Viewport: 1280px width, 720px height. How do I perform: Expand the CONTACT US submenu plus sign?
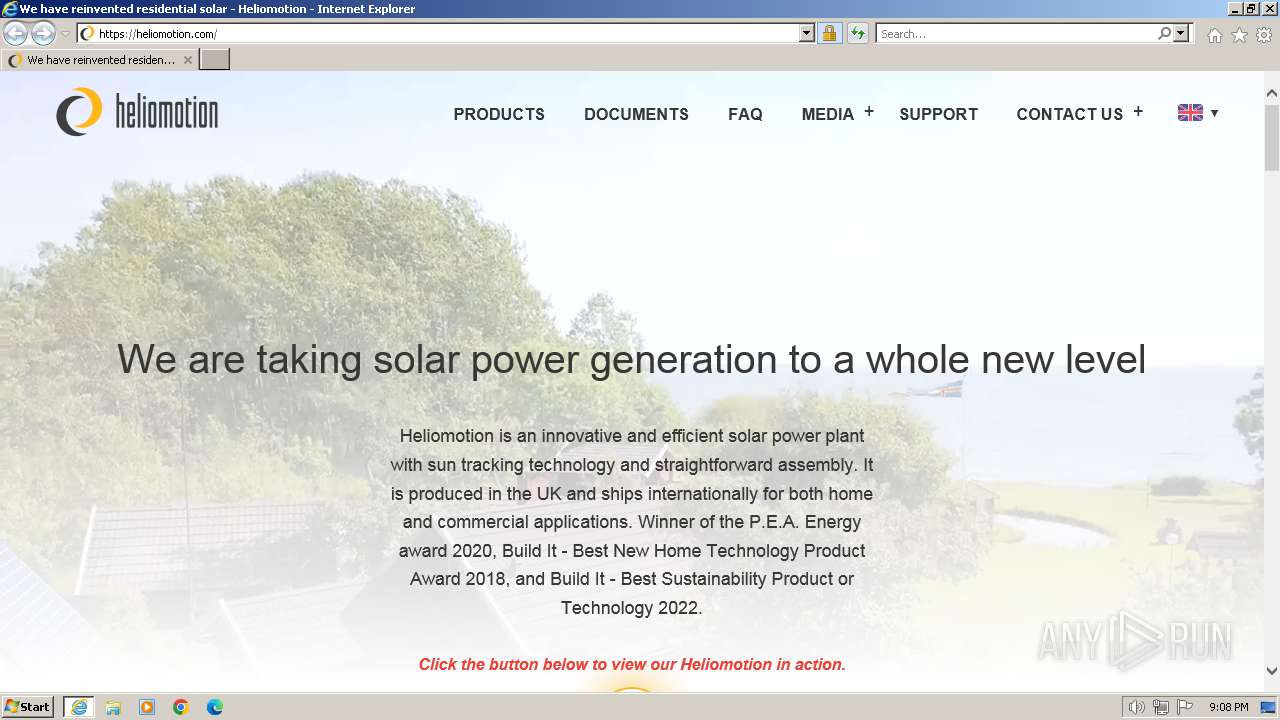point(1138,112)
